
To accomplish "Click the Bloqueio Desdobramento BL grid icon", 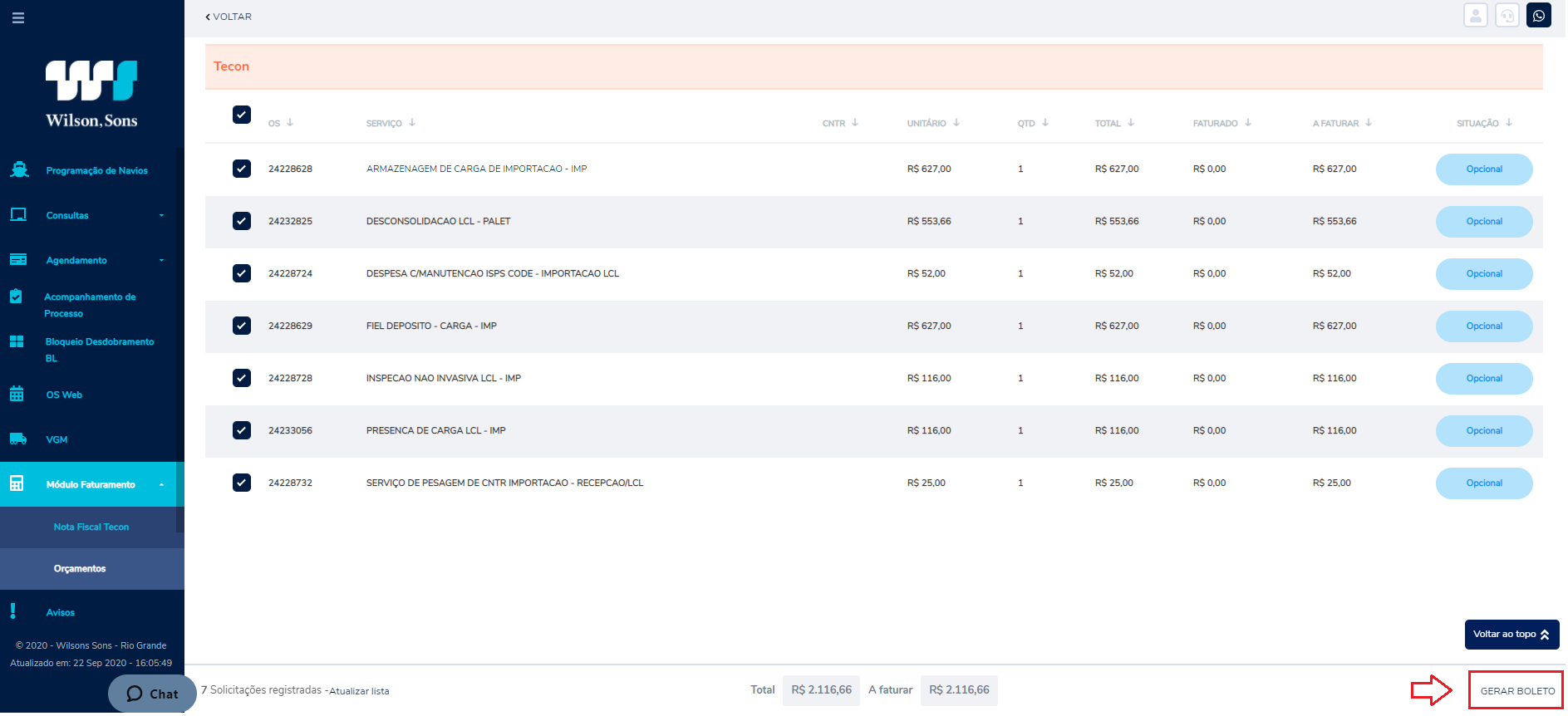I will (x=17, y=341).
